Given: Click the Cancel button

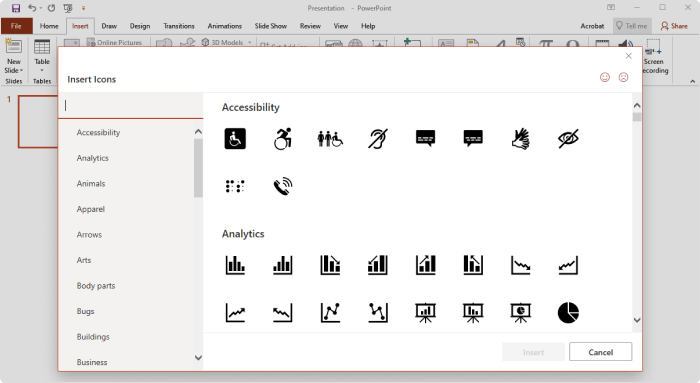Looking at the screenshot, I should coord(600,352).
